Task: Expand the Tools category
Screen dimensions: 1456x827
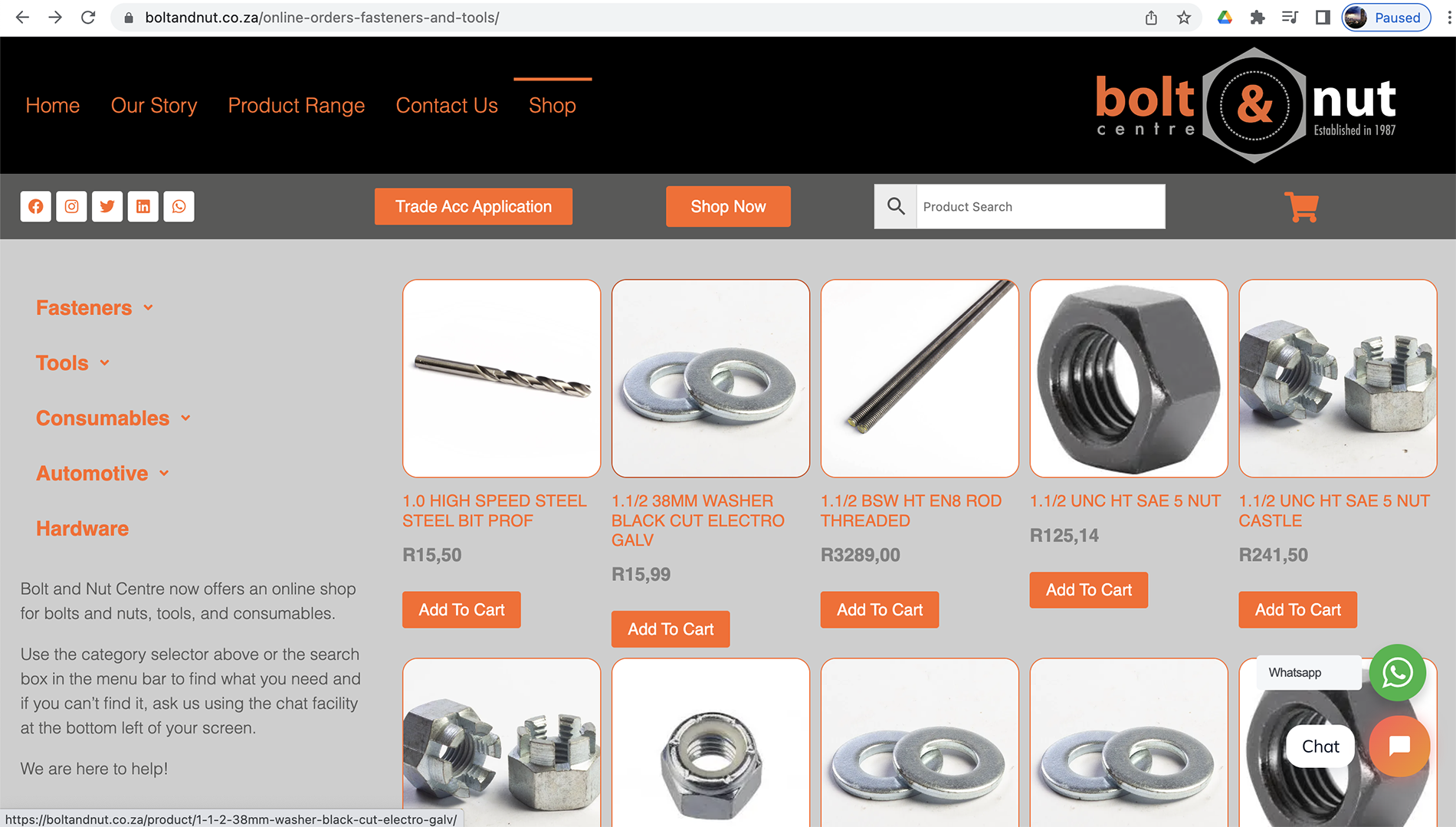Action: 74,363
